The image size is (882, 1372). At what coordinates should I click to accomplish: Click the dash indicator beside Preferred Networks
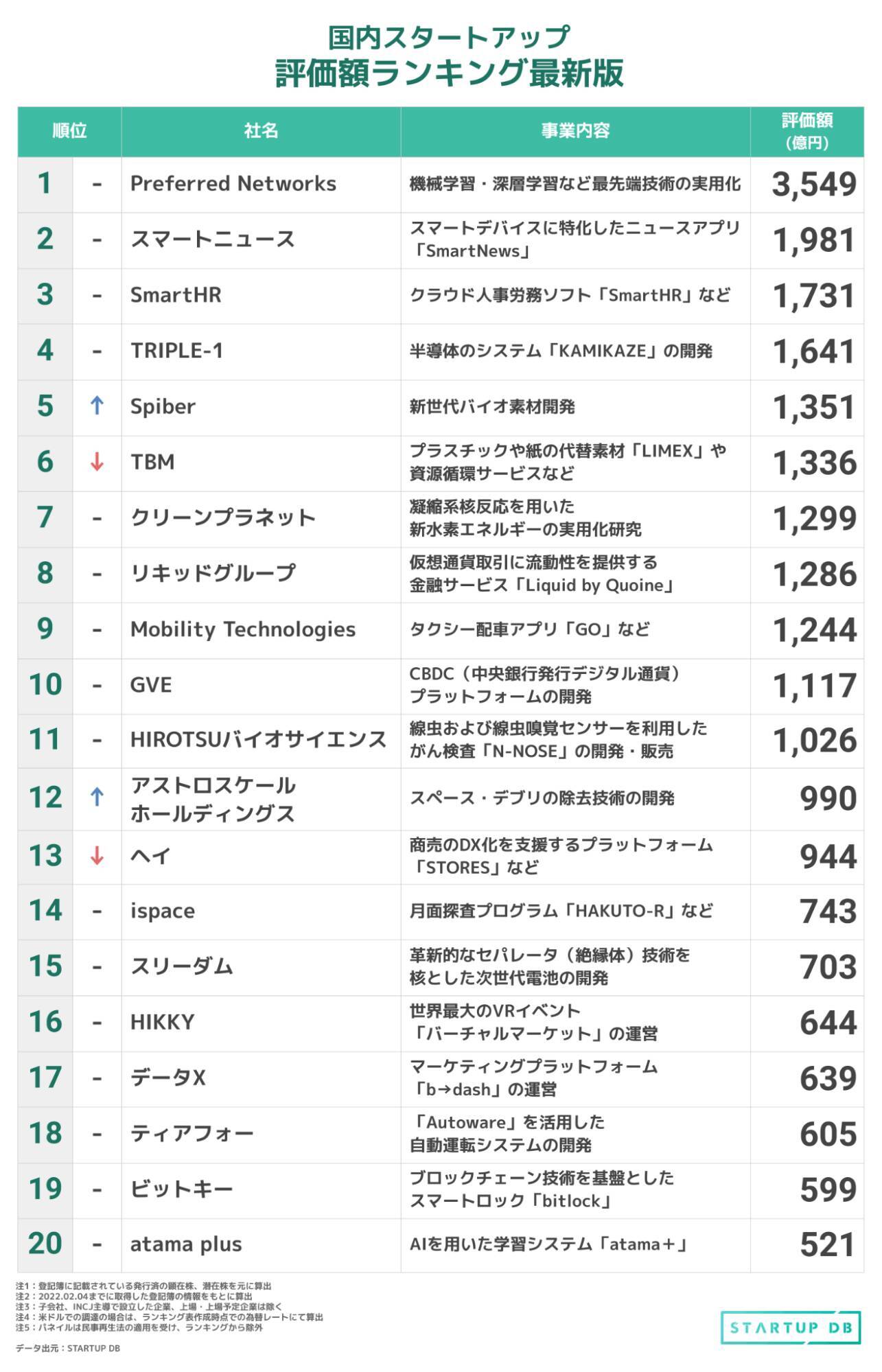click(97, 184)
